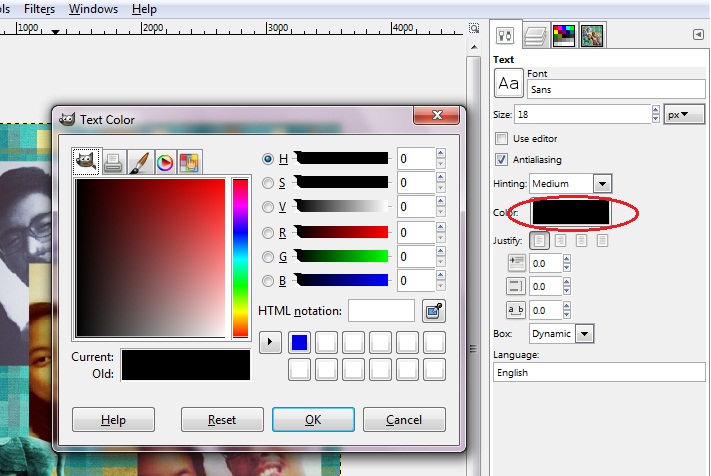This screenshot has width=711, height=476.
Task: Select filled justify text alignment
Action: tap(602, 240)
